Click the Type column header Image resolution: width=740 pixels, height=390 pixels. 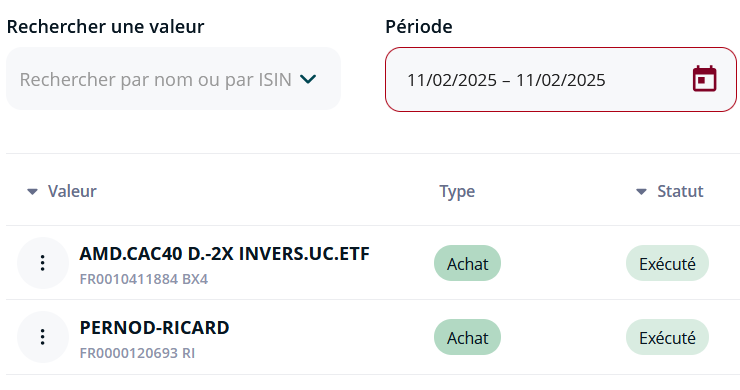click(457, 192)
